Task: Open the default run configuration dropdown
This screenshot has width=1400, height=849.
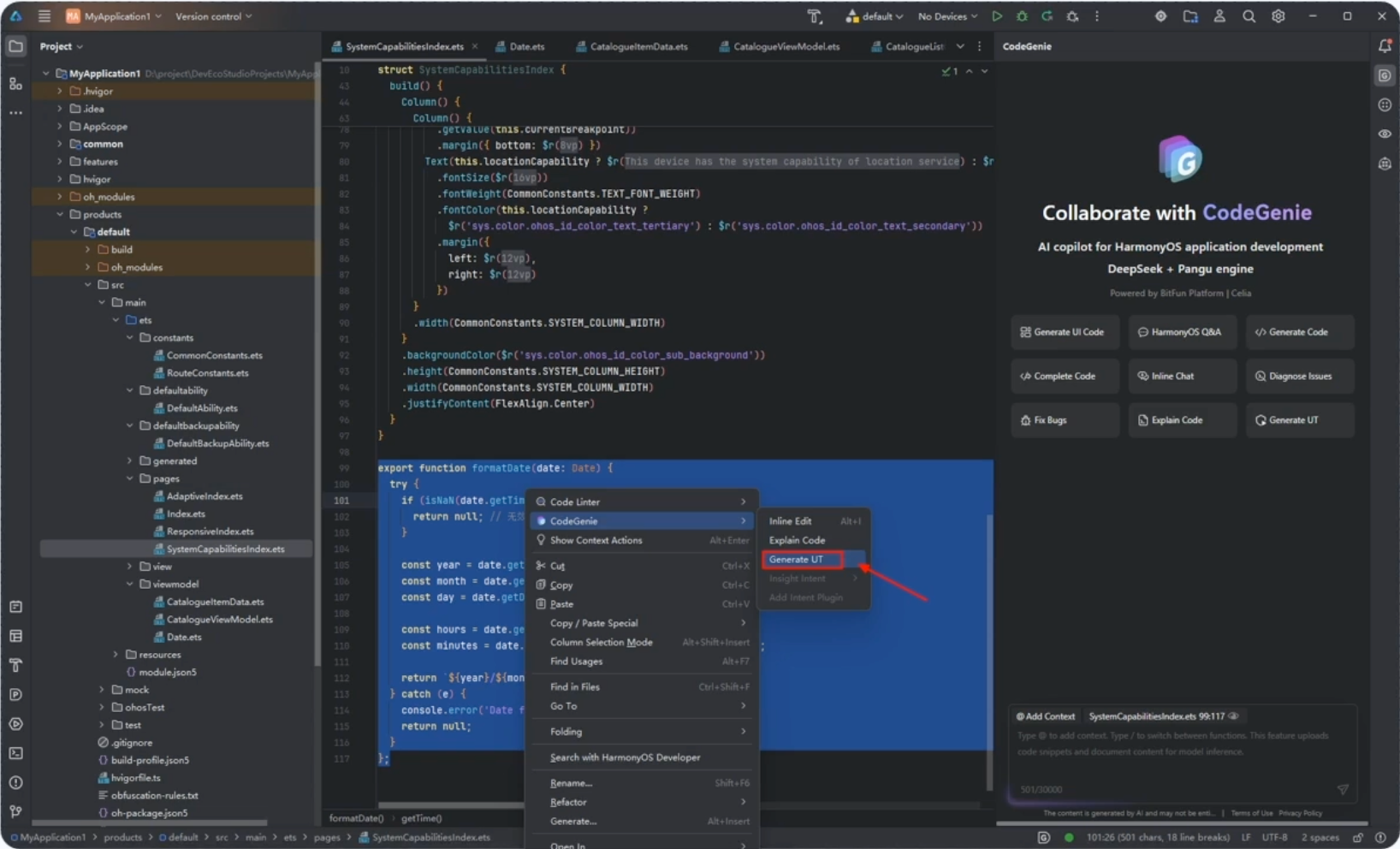Action: click(875, 16)
